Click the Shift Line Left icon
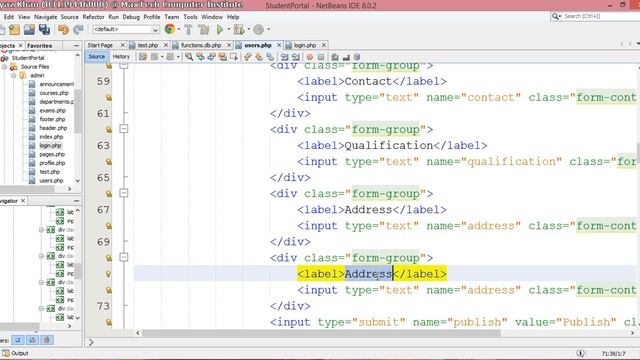640x360 pixels. [284, 57]
